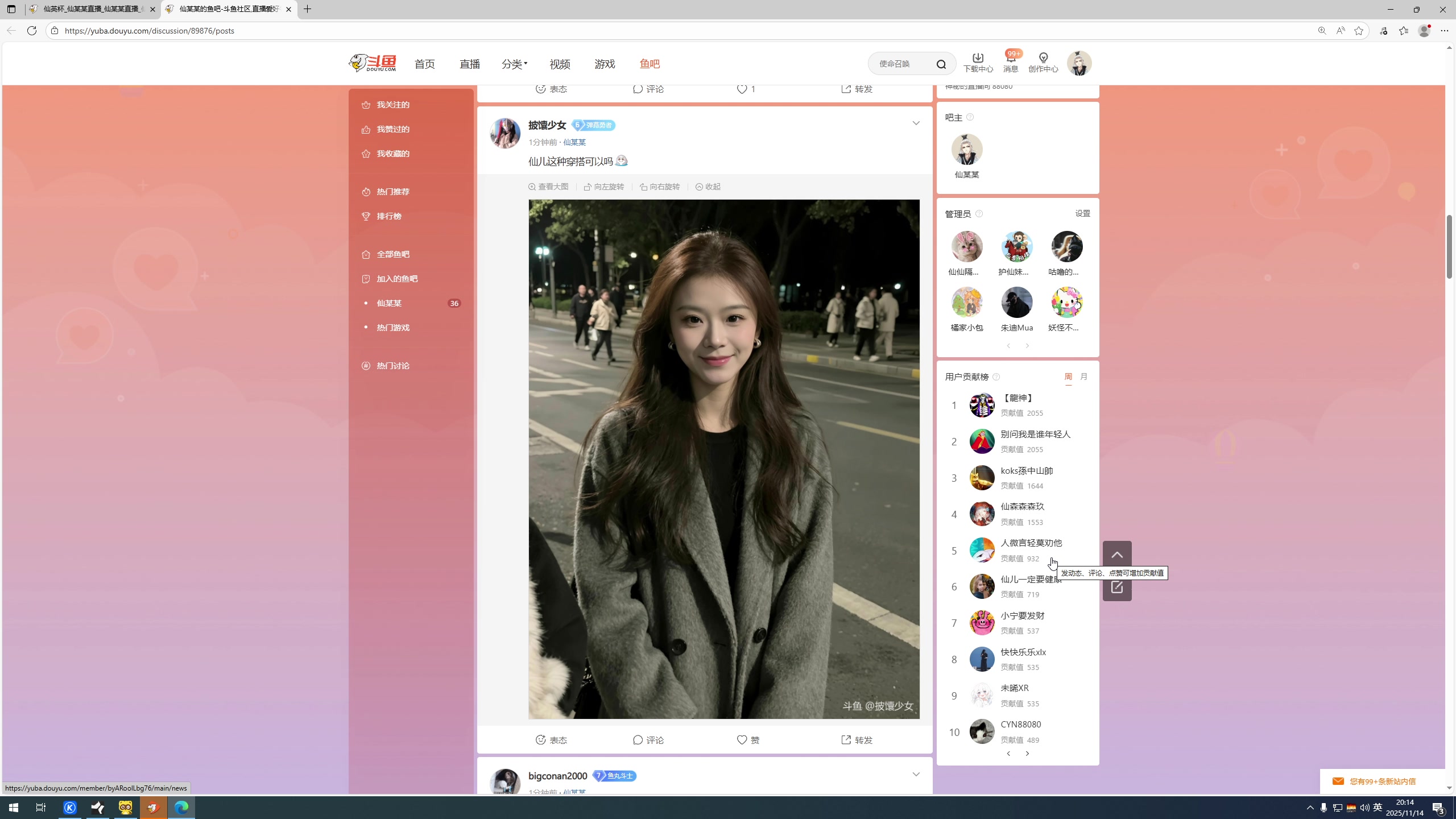Open the 创作中心 creator center icon
Screen dimensions: 1456x819
pos(1043,63)
